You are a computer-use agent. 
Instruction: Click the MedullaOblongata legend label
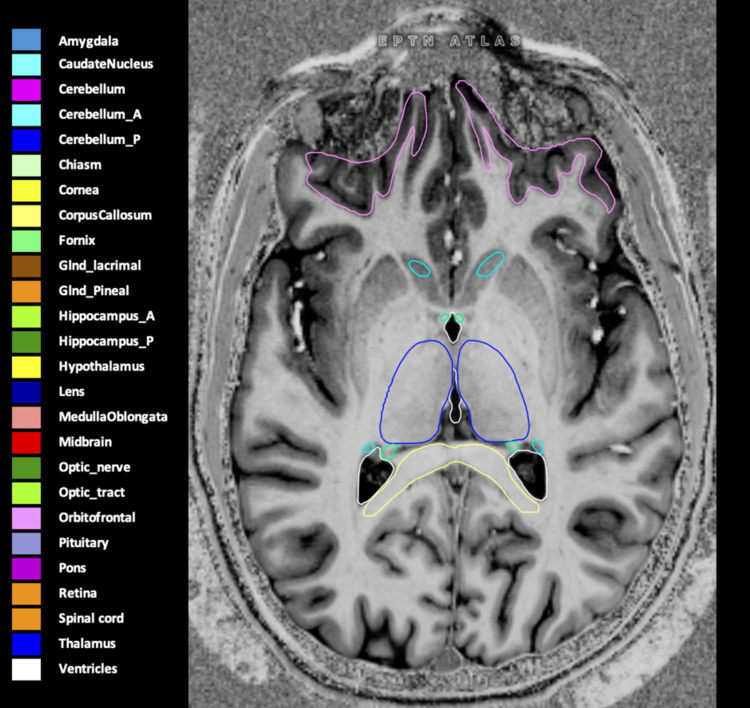113,417
